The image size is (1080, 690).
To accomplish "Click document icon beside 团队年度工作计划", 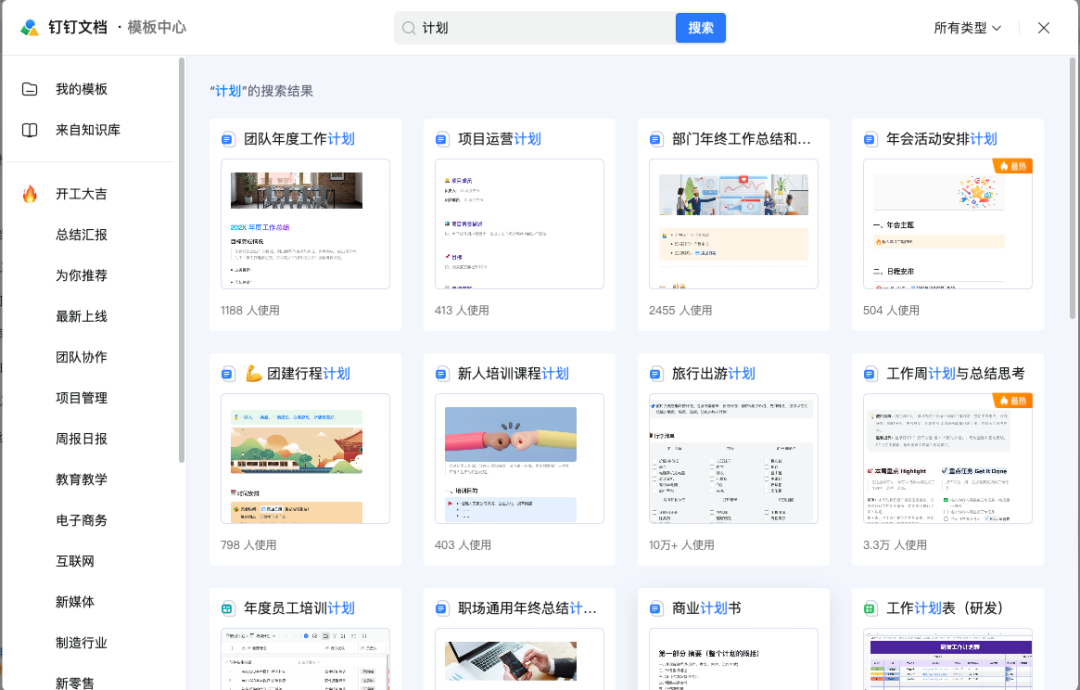I will 228,139.
